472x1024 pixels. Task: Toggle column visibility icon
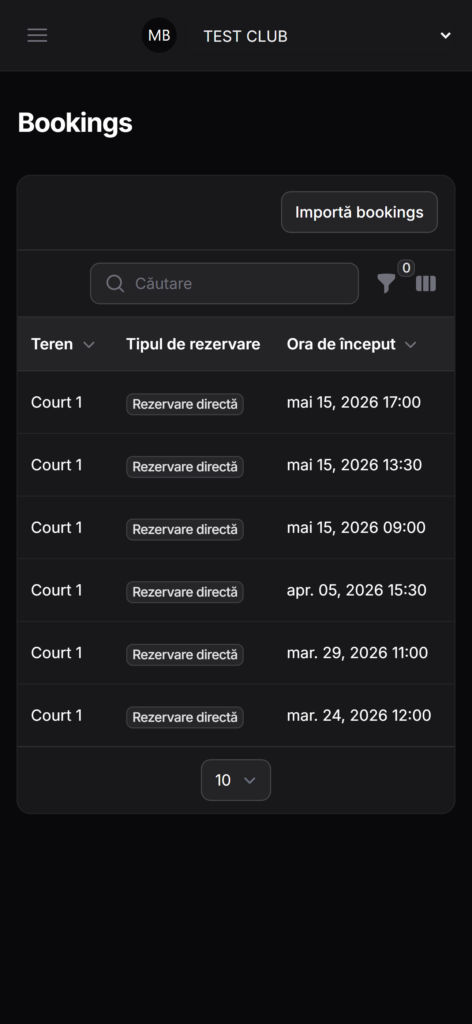(426, 283)
